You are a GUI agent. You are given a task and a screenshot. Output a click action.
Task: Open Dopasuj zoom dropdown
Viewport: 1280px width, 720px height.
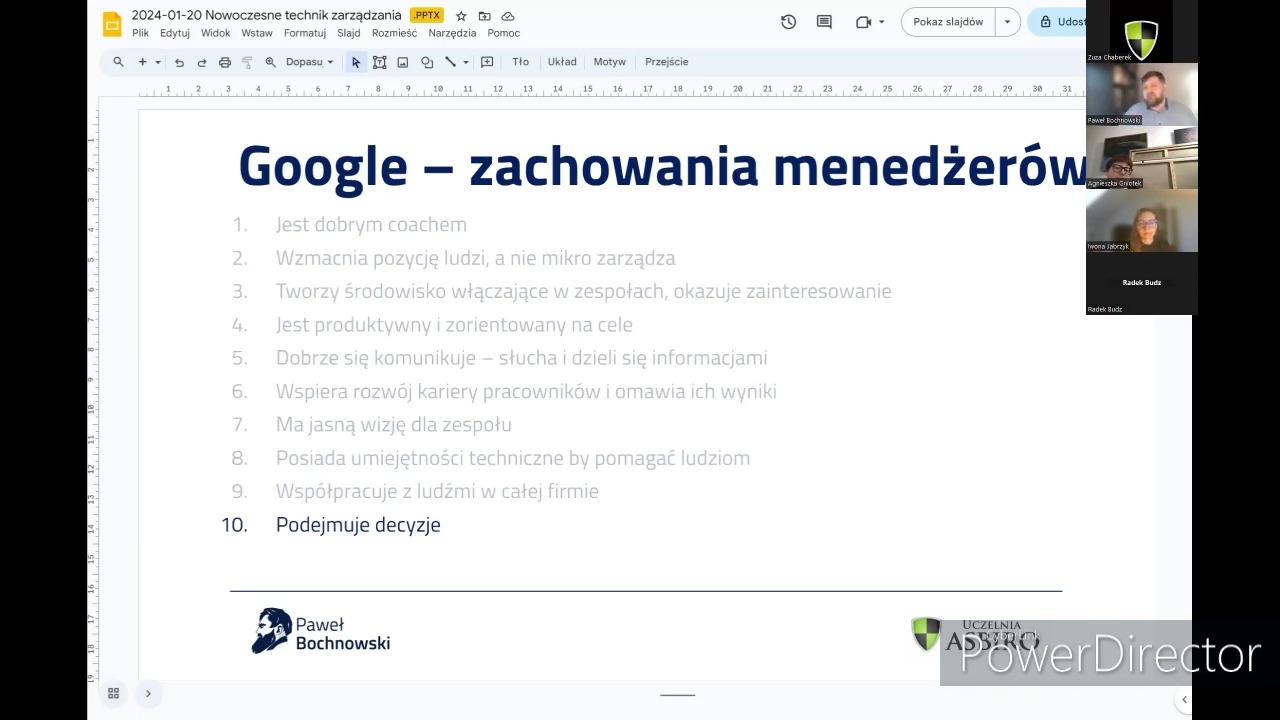point(309,62)
